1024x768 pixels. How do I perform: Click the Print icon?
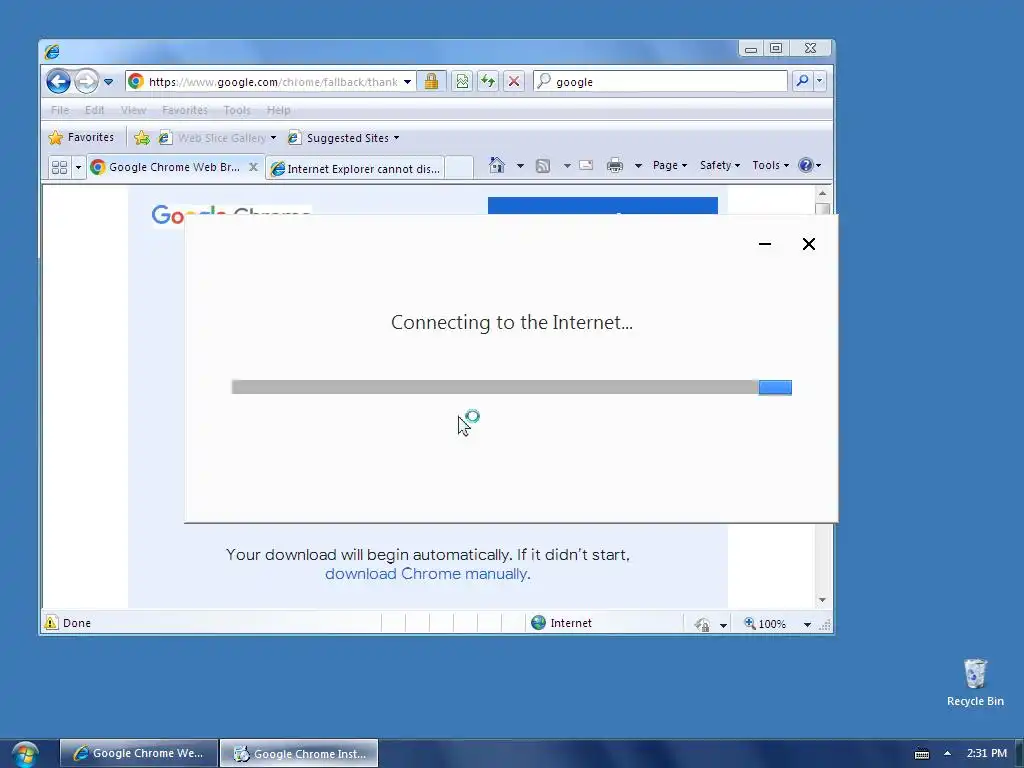(x=615, y=165)
